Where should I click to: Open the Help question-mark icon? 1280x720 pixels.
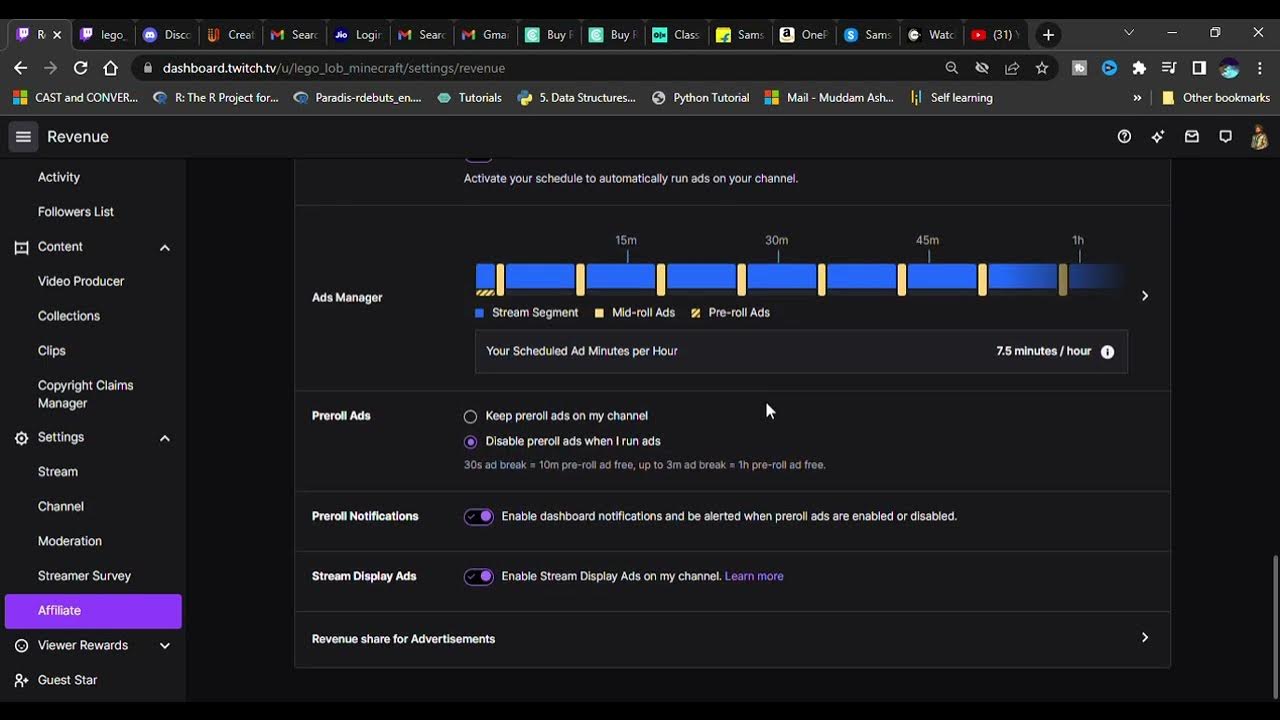[1124, 137]
